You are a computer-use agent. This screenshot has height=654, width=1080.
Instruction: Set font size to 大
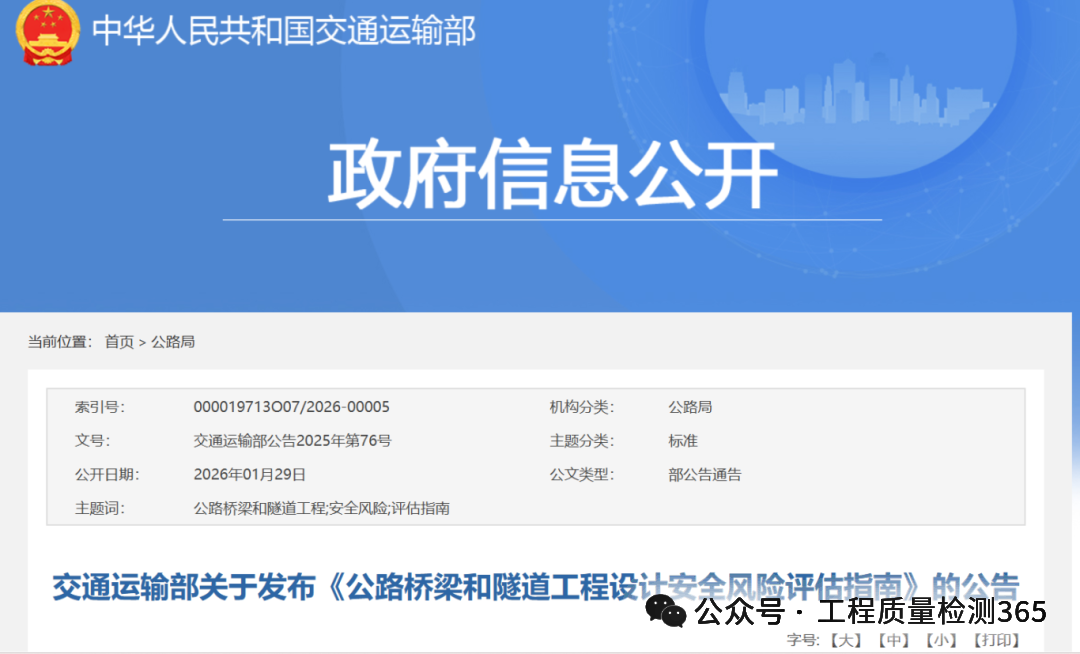click(x=845, y=640)
